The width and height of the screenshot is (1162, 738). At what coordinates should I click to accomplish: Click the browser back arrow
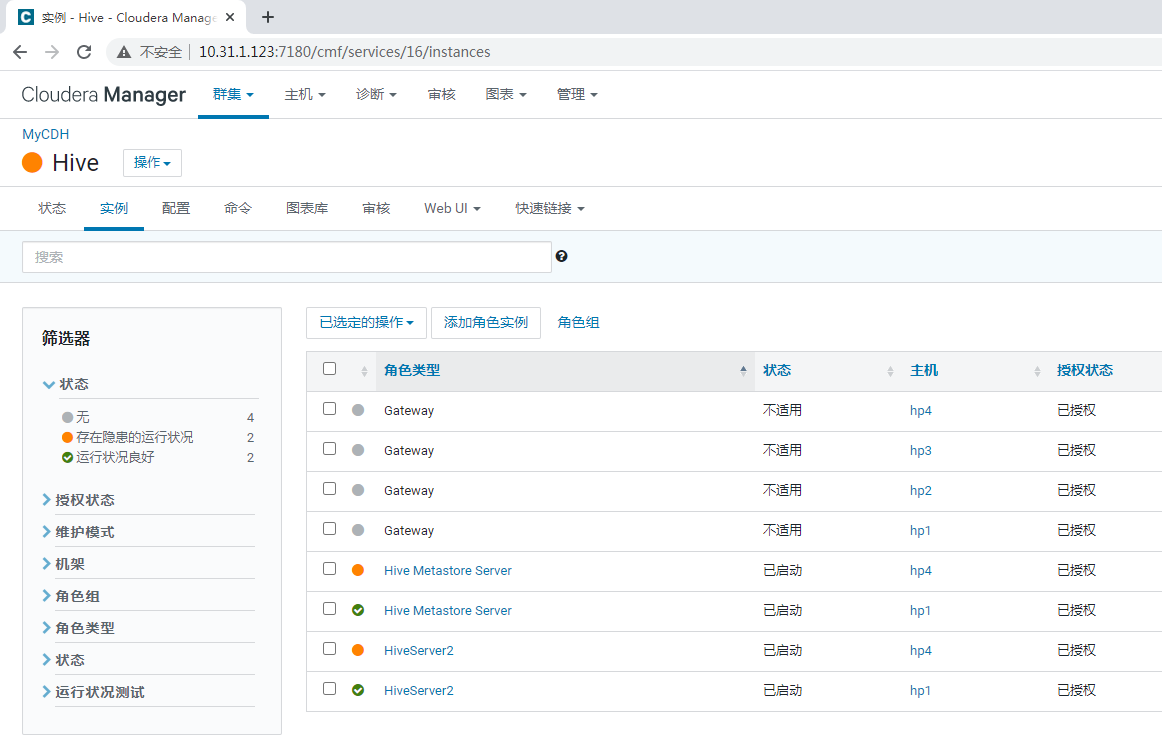[20, 52]
